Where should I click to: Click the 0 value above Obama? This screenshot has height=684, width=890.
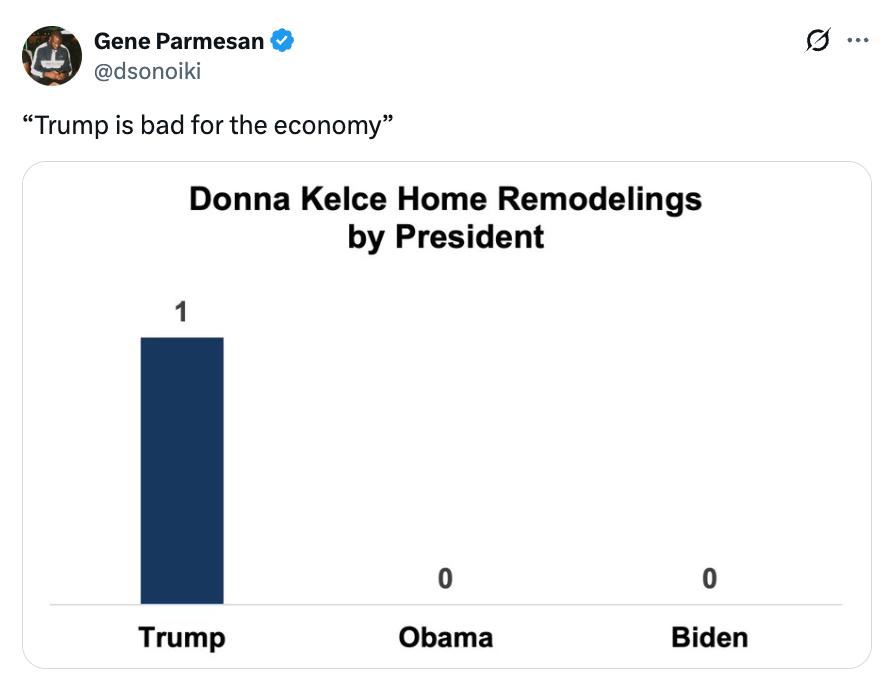coord(445,578)
